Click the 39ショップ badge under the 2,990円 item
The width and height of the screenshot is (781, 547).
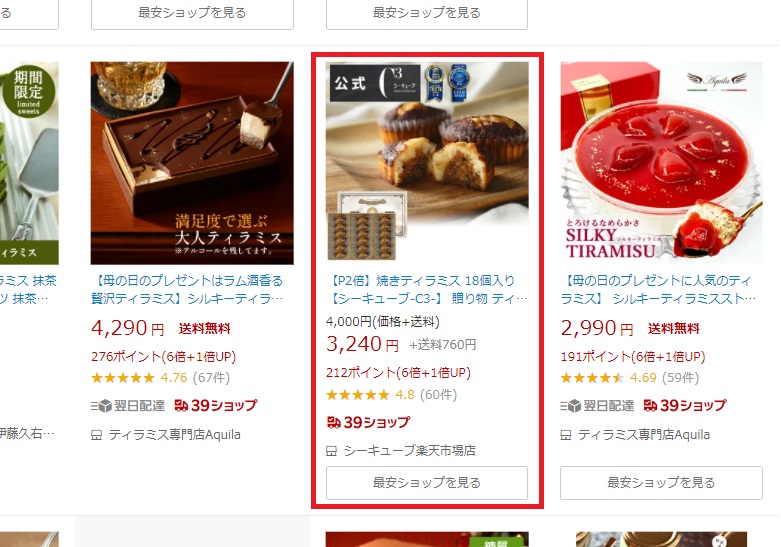(x=685, y=406)
